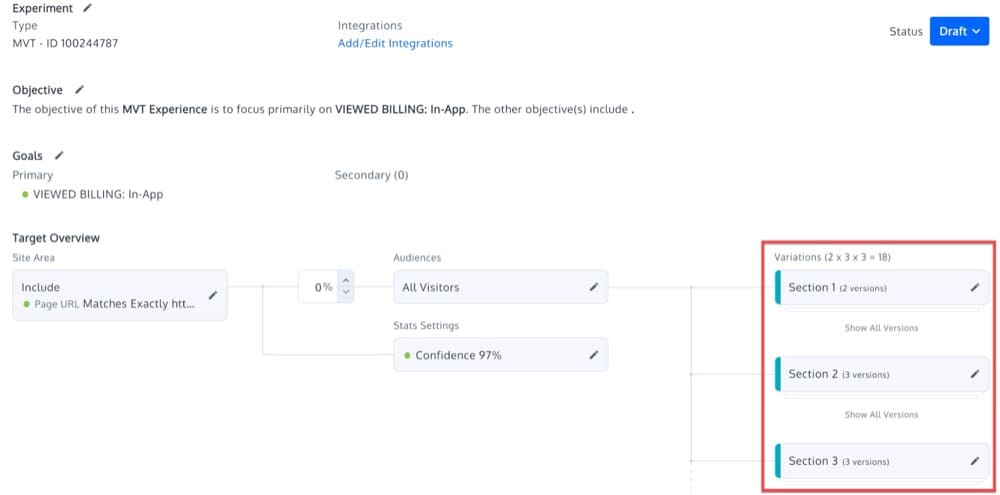
Task: Show All Versions under Section 2
Action: 881,415
